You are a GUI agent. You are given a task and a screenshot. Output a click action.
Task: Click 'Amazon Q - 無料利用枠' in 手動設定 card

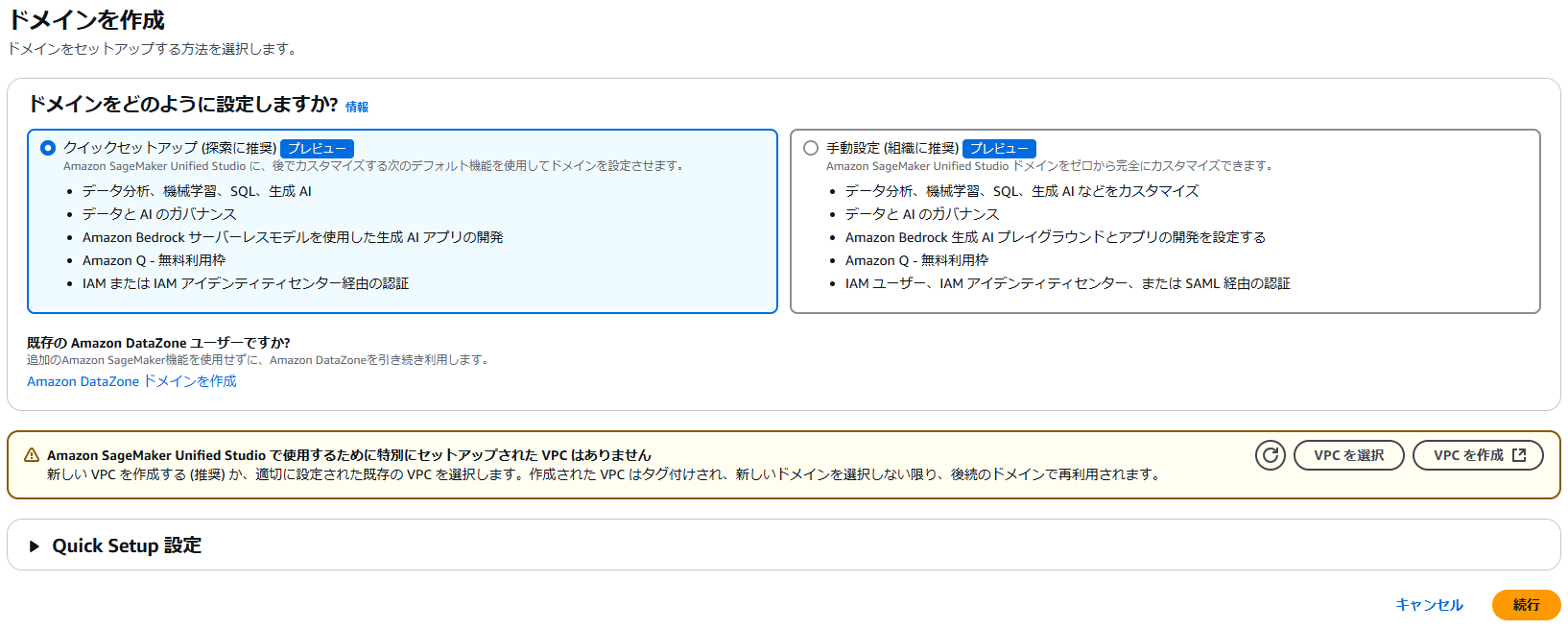[x=916, y=260]
